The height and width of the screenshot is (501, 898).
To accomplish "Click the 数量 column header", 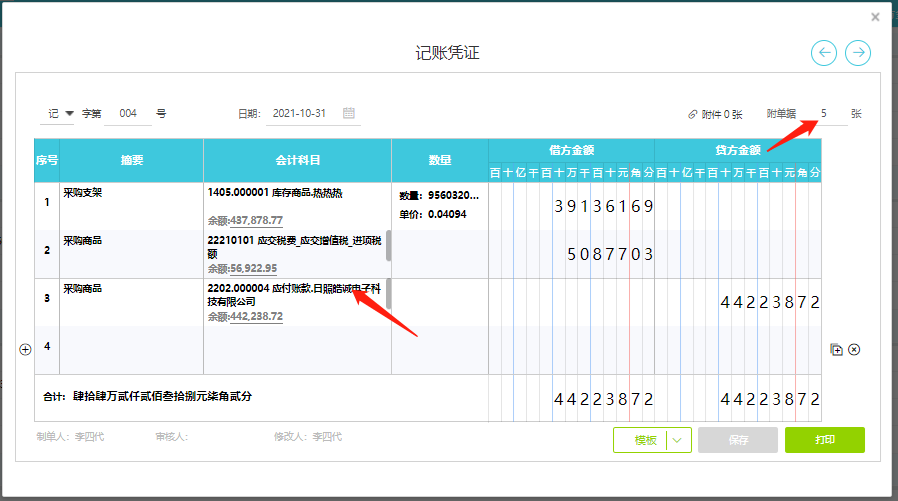I will (x=440, y=160).
